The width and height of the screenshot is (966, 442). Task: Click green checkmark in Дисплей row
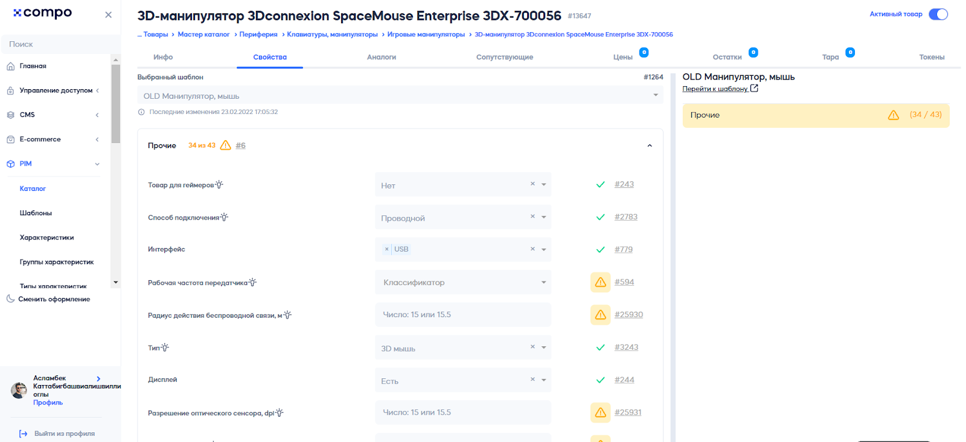(x=600, y=380)
